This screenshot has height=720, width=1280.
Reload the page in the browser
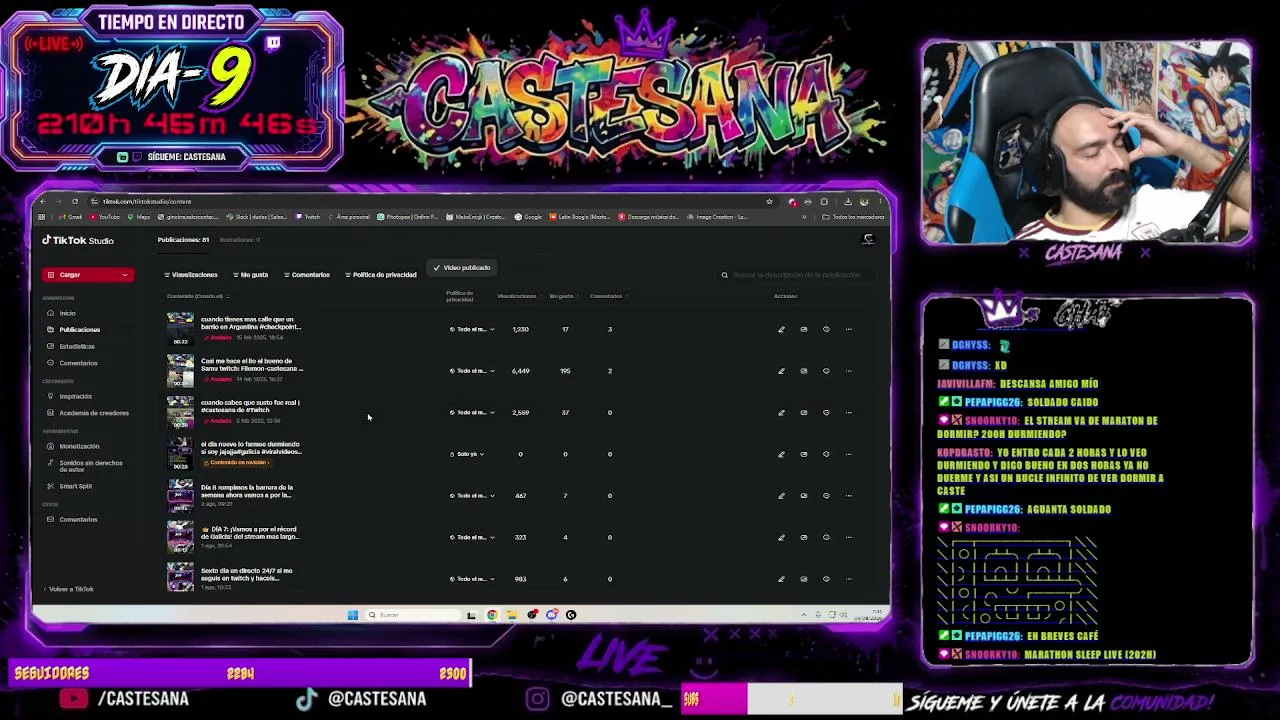74,201
